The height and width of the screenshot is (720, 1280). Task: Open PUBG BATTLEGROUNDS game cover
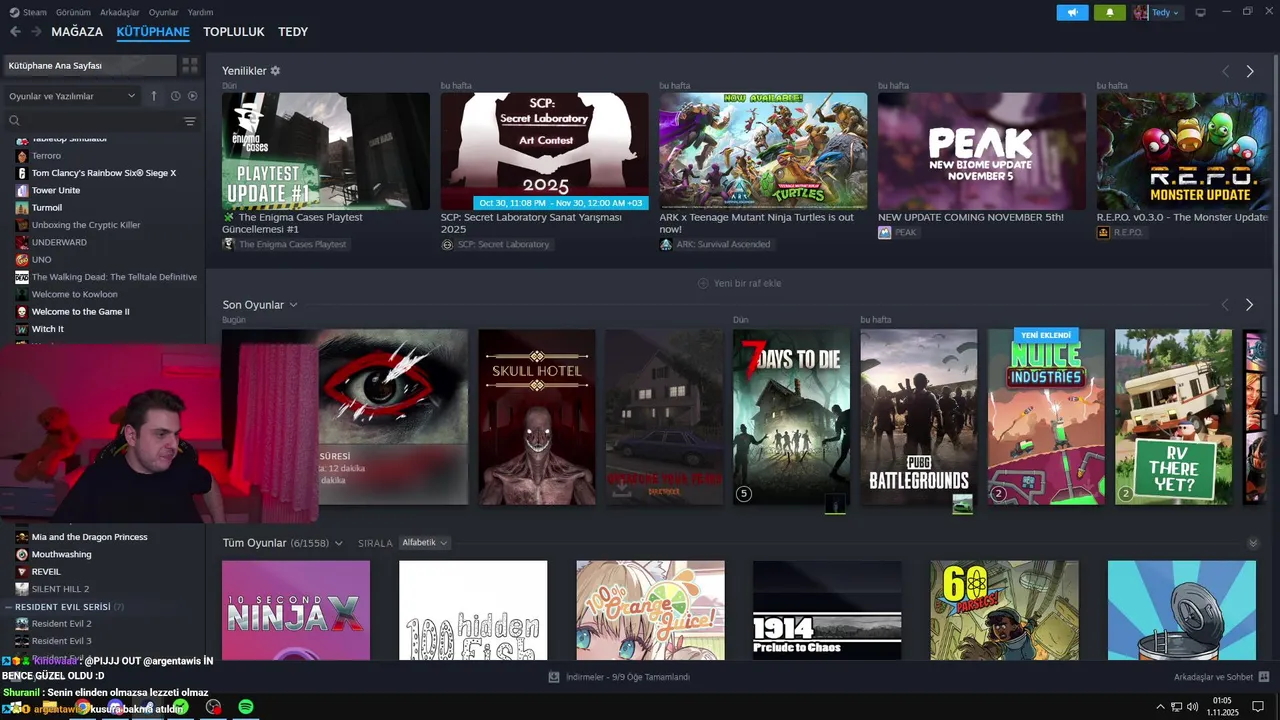click(919, 417)
